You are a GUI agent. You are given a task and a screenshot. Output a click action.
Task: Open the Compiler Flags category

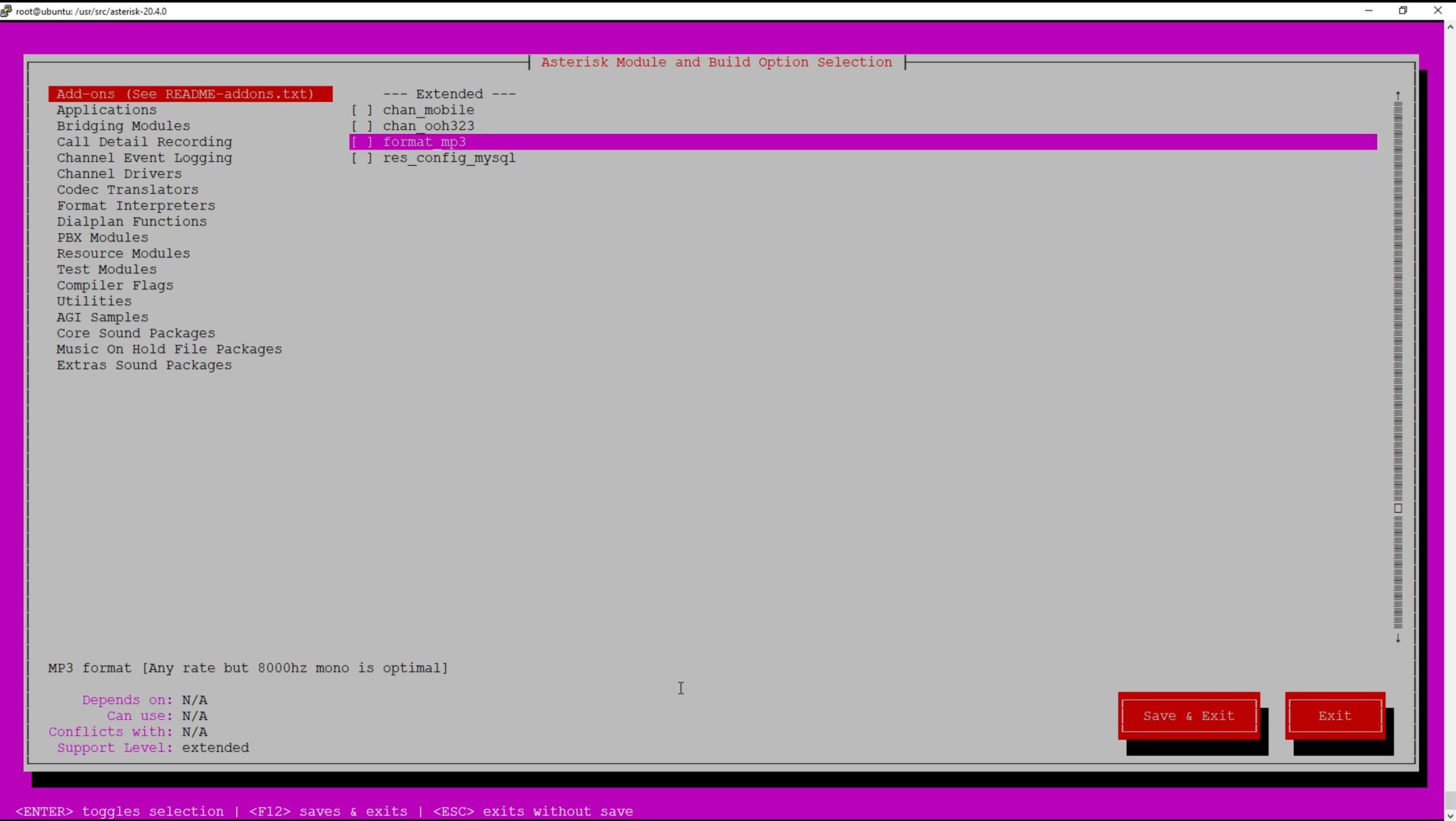point(115,285)
